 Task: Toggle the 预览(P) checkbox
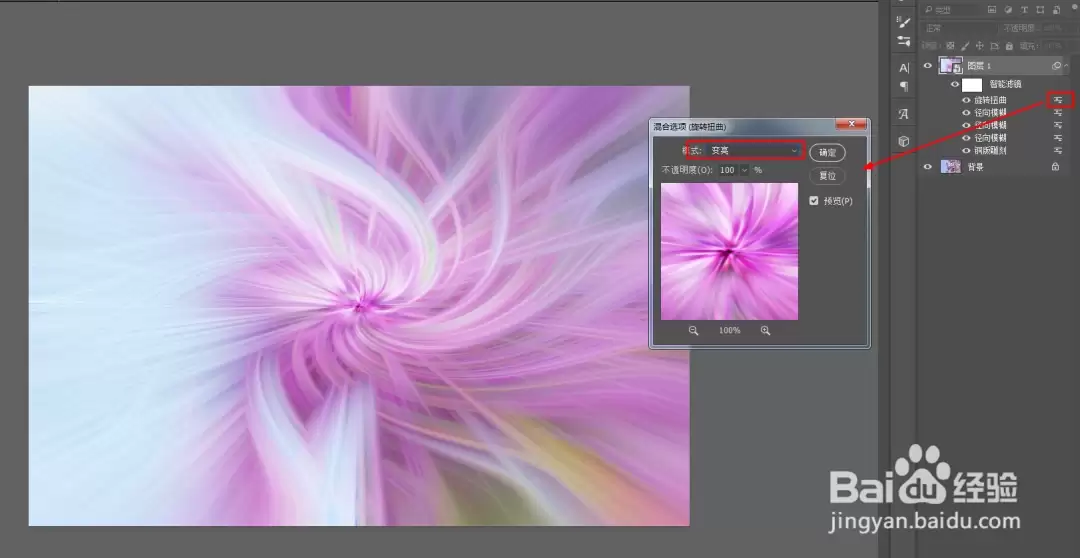tap(813, 200)
